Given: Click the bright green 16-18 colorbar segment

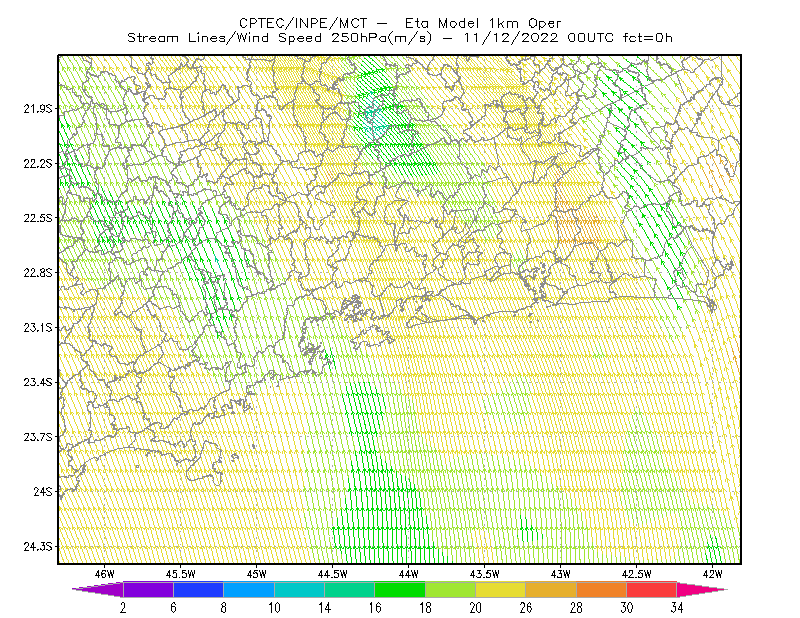Looking at the screenshot, I should [400, 589].
